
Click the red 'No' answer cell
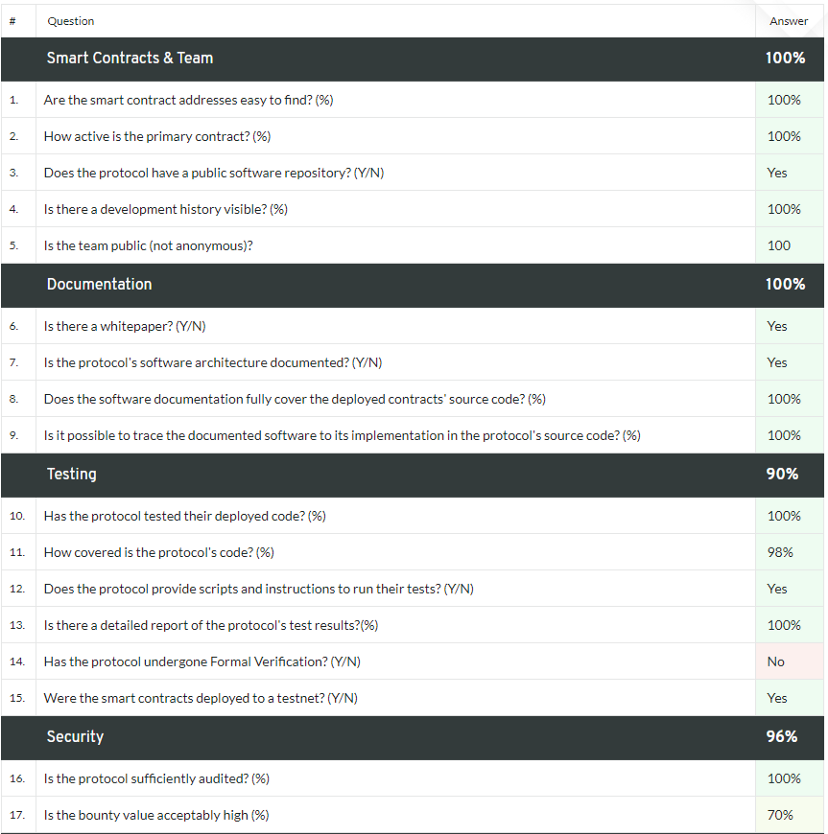(x=776, y=662)
